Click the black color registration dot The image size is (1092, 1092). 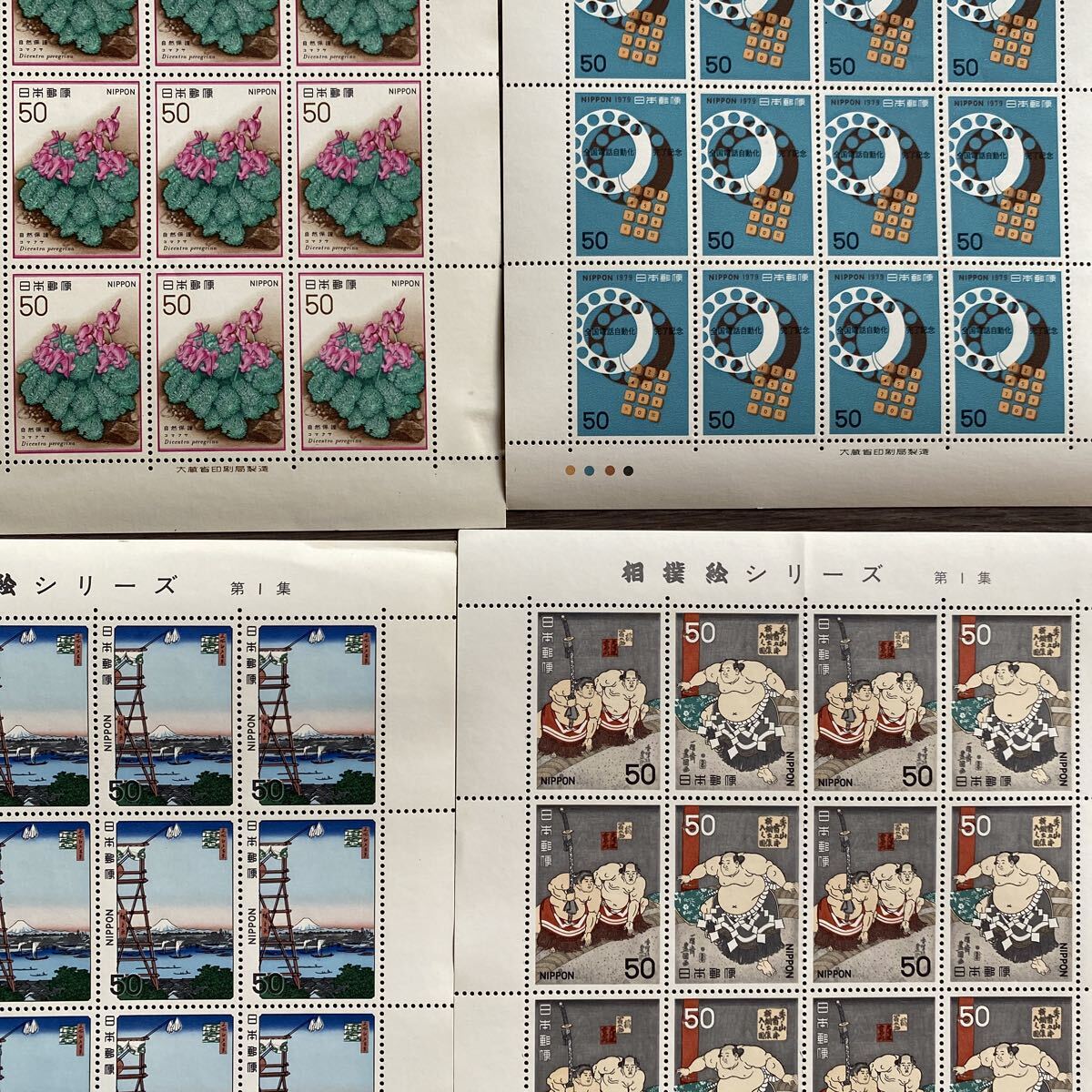pos(629,471)
